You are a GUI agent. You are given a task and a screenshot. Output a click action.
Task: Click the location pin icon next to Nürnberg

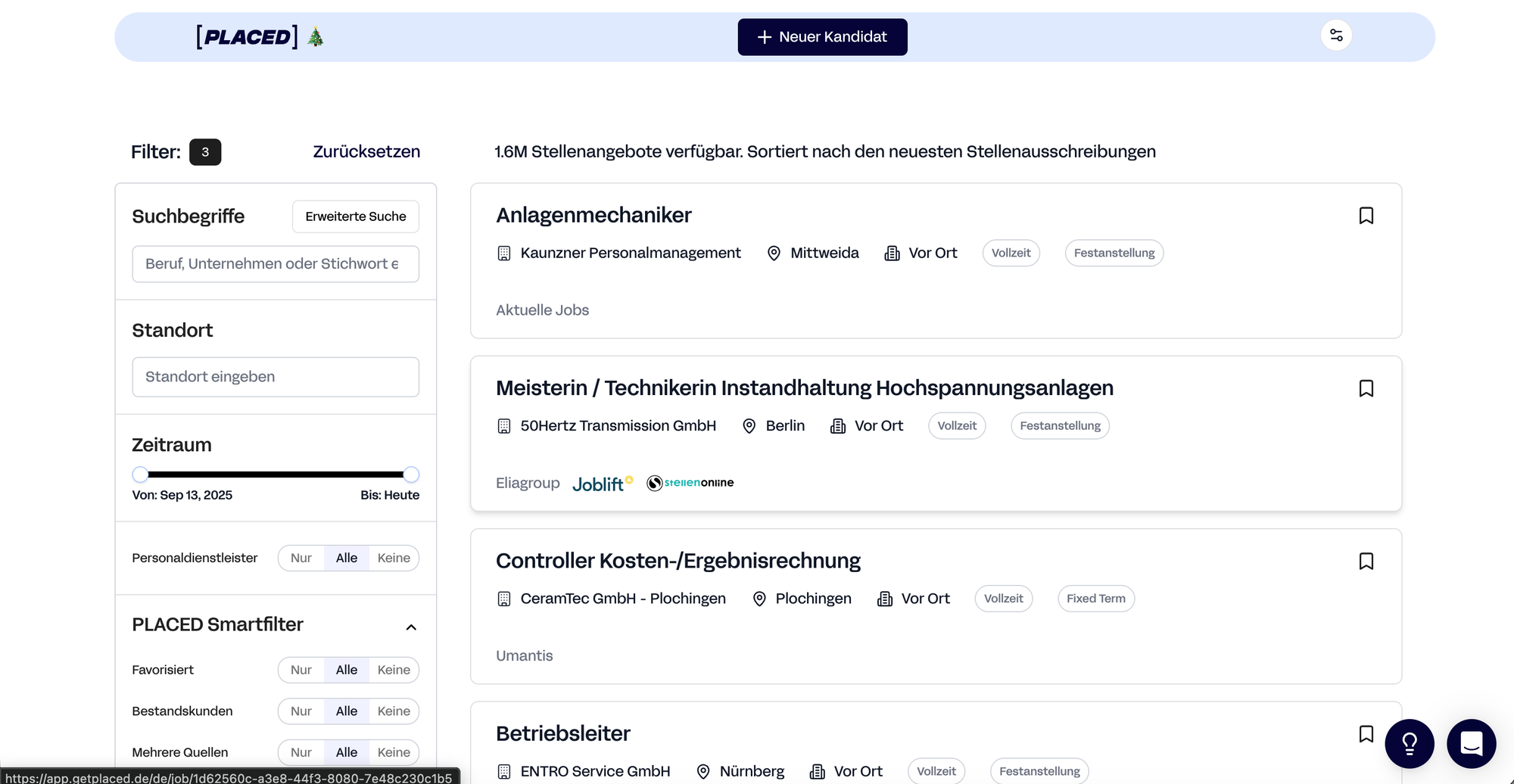(703, 771)
